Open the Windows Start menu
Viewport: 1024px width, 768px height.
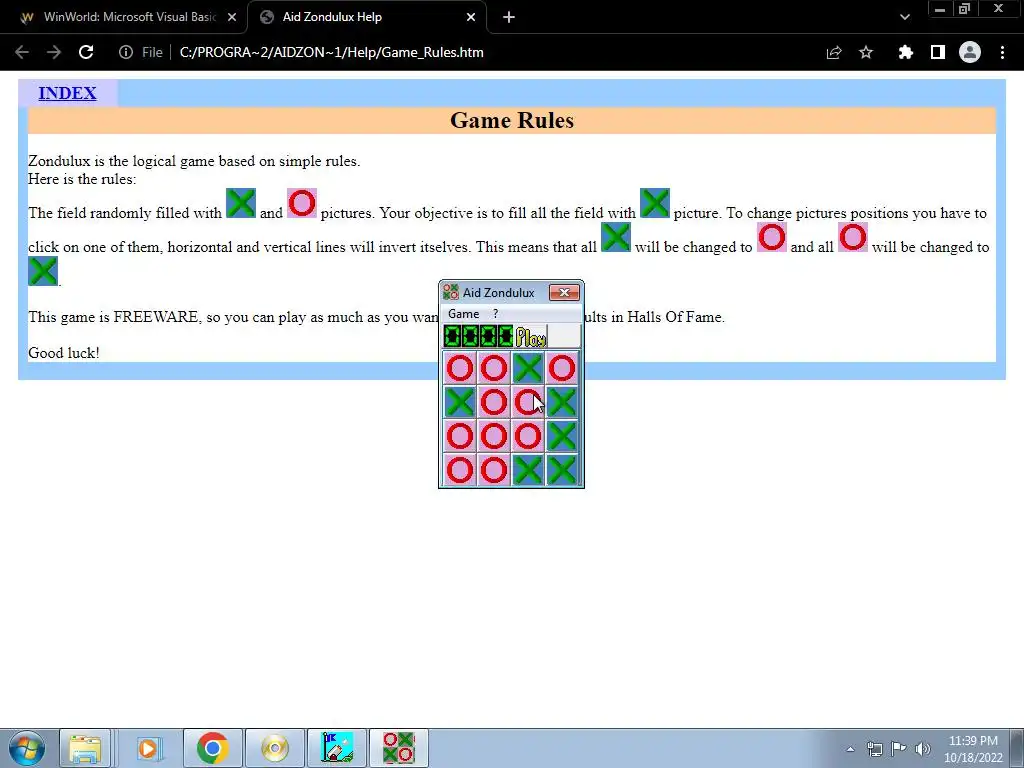pos(27,748)
